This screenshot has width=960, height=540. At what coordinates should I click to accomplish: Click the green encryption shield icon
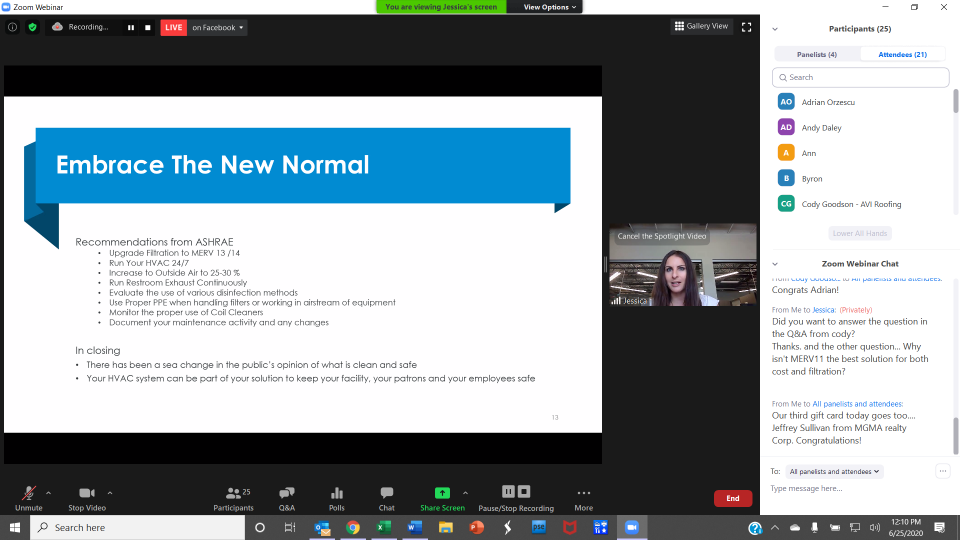click(32, 28)
